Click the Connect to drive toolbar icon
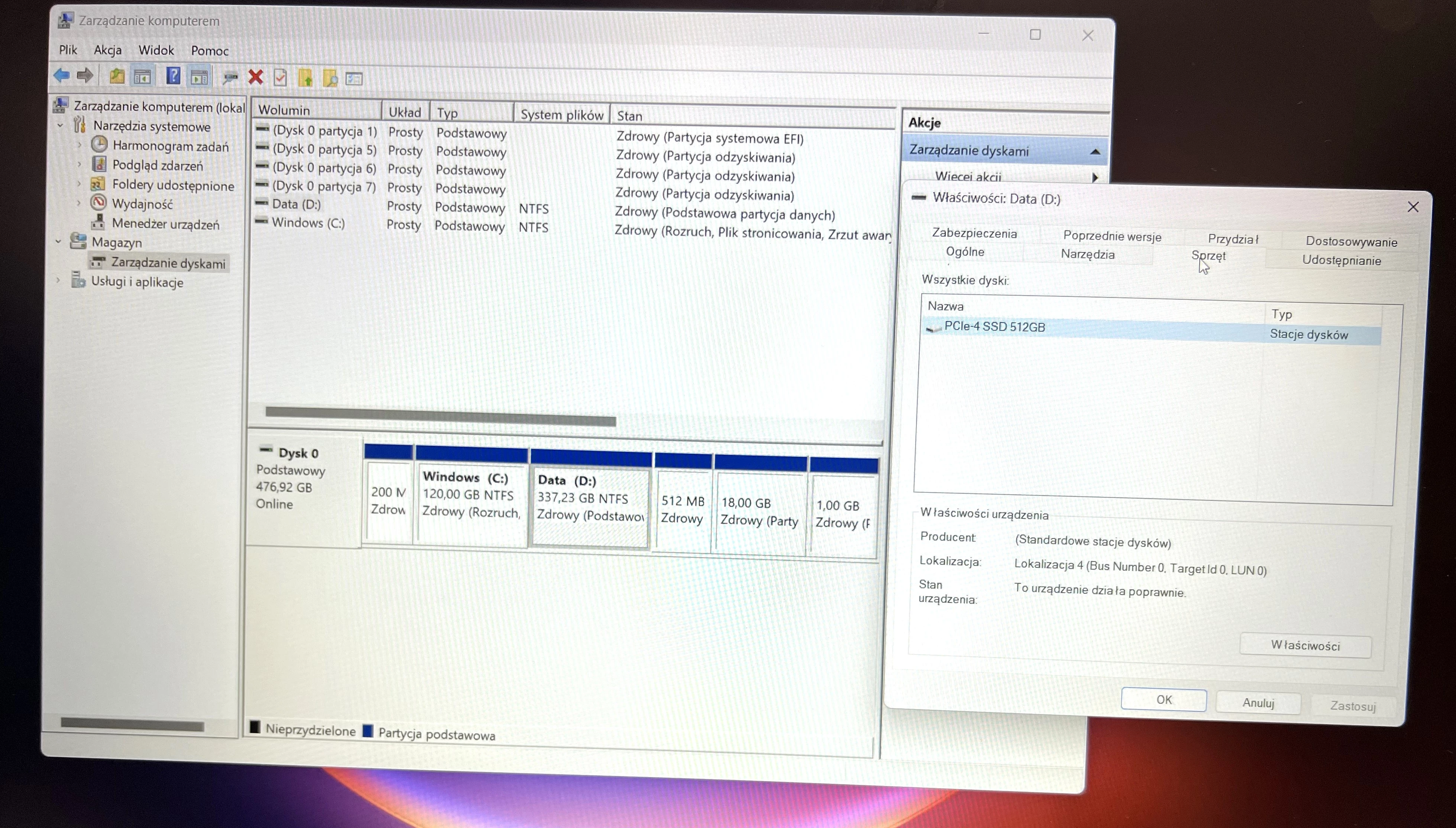The height and width of the screenshot is (828, 1456). (x=230, y=78)
